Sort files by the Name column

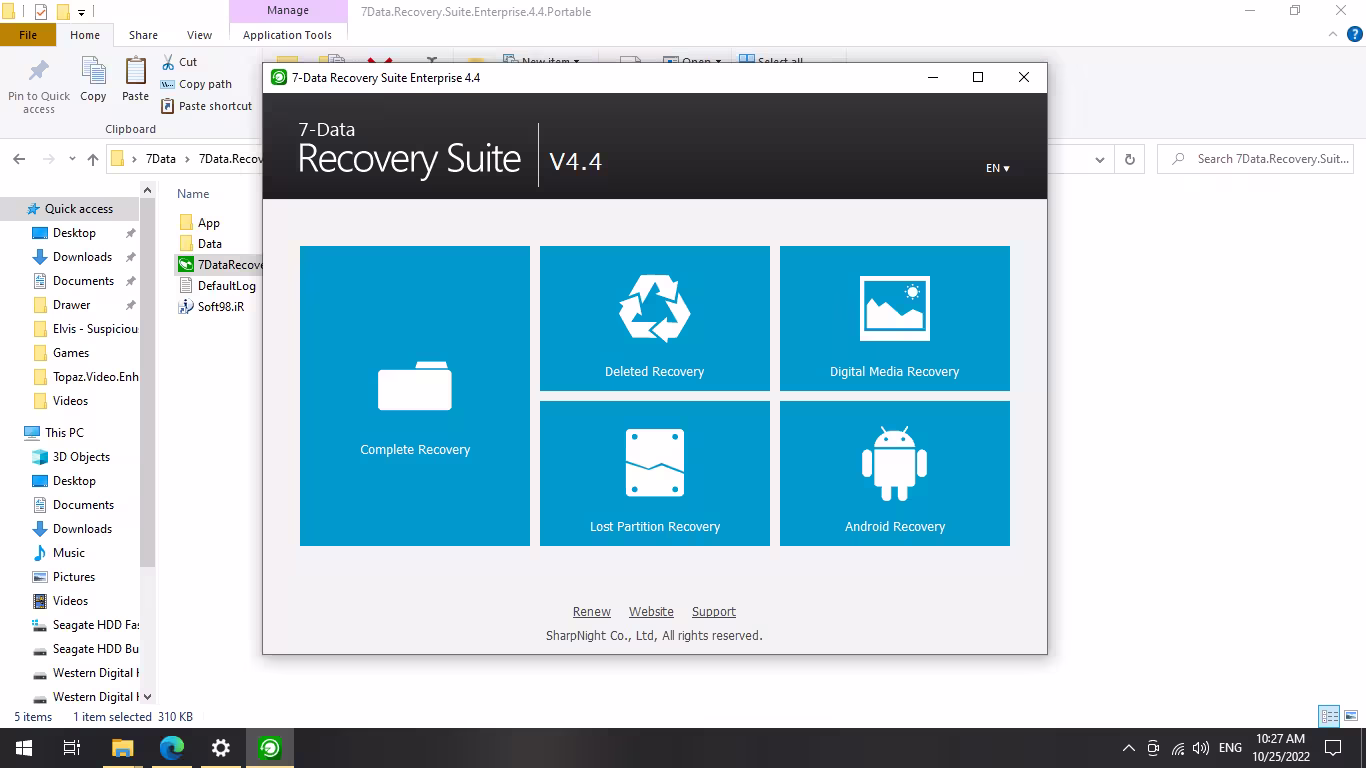tap(193, 194)
